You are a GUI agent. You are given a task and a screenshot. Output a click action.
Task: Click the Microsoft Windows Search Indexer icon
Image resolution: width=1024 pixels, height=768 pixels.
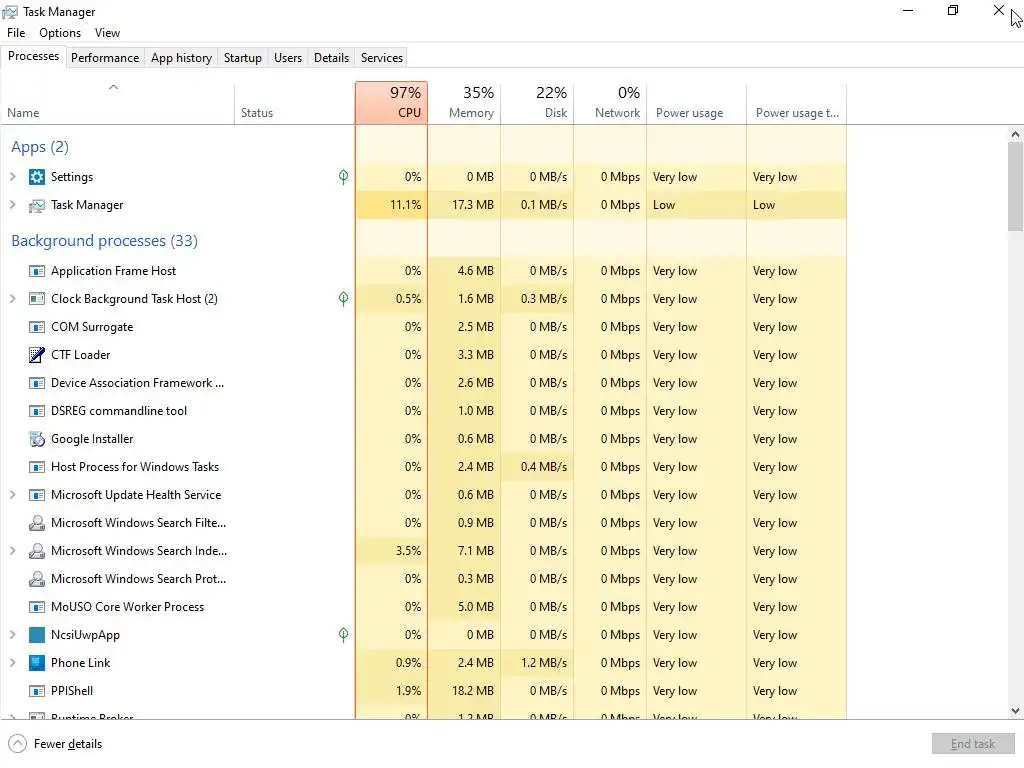point(37,551)
